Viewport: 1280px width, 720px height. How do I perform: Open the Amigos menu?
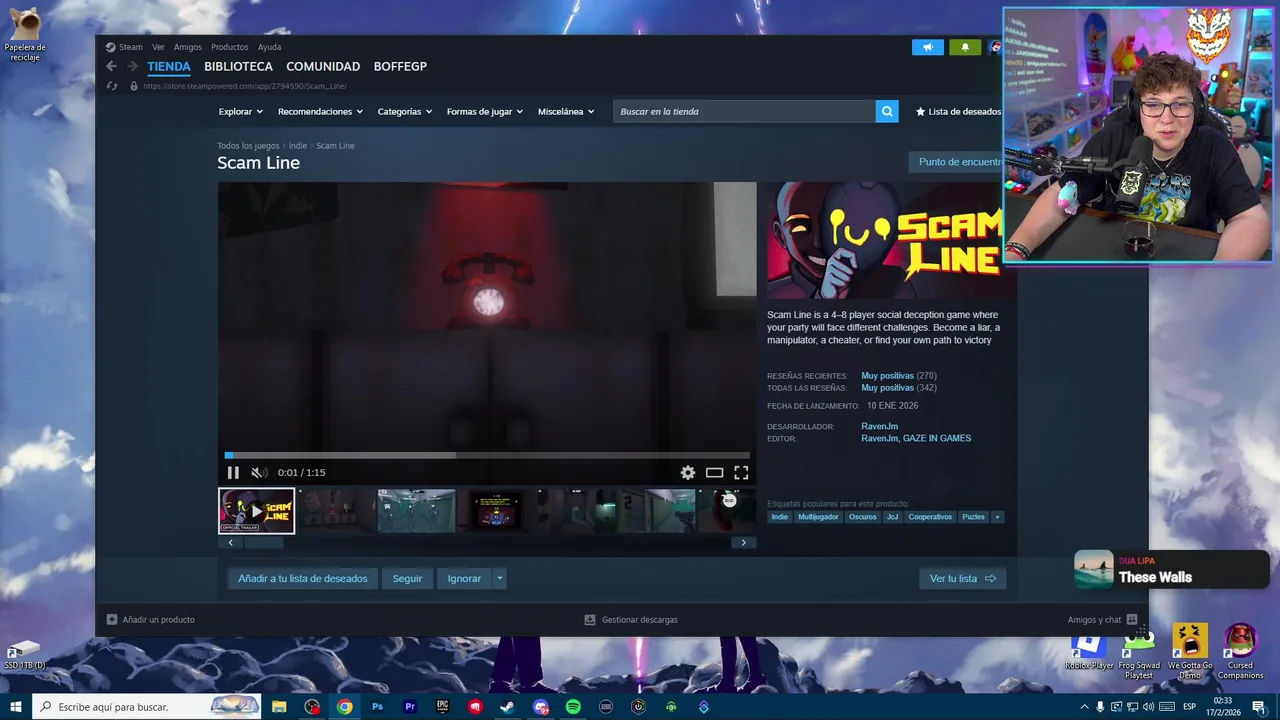click(x=188, y=47)
